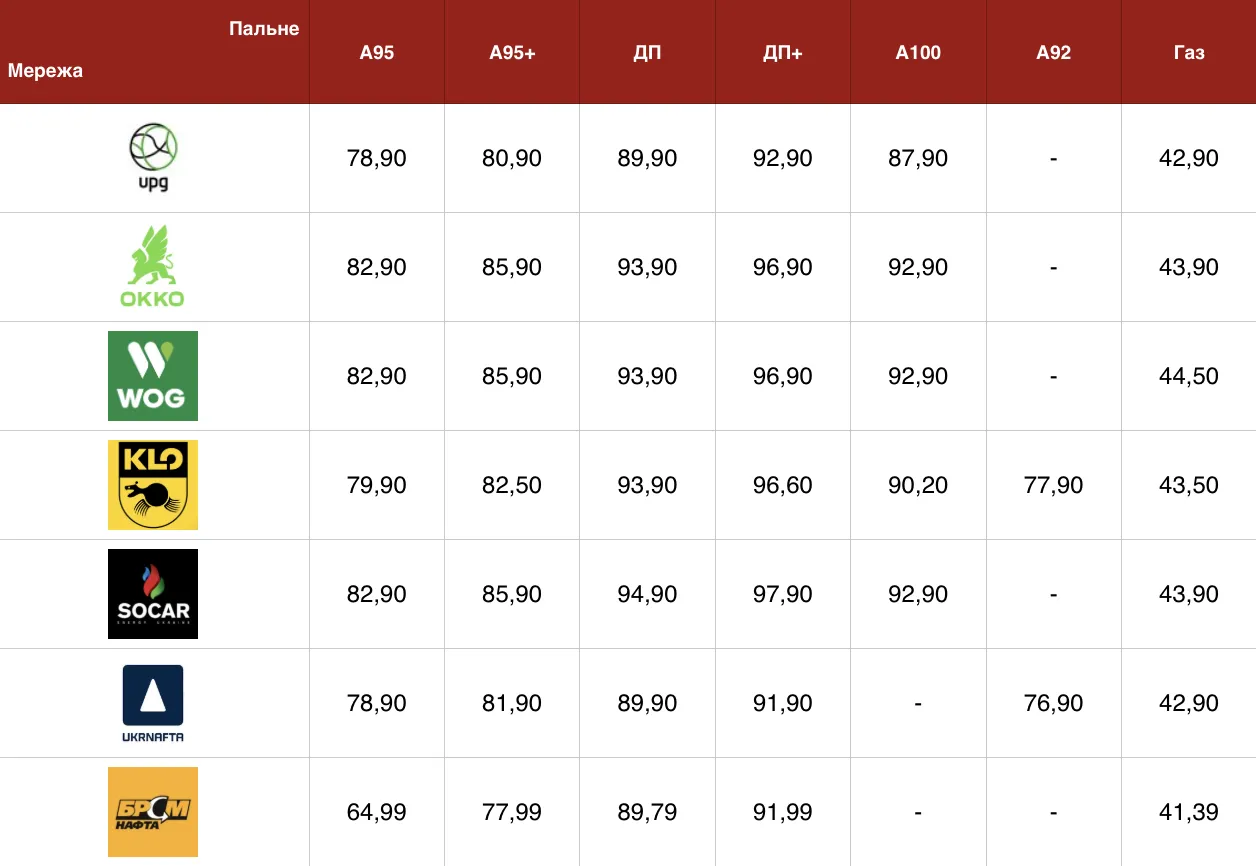Select БРСМ A95 price 64,99
The height and width of the screenshot is (866, 1256).
pos(377,813)
